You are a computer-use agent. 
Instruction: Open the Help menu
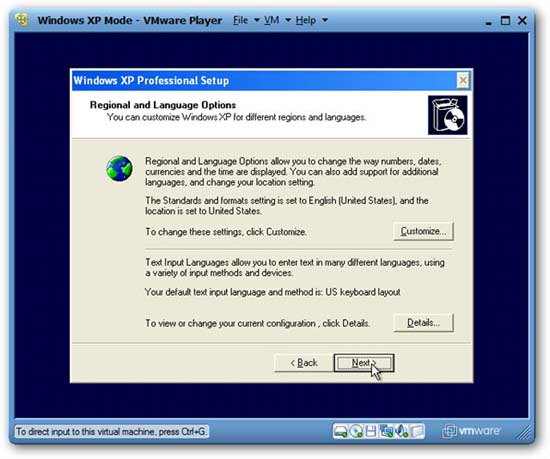(306, 20)
